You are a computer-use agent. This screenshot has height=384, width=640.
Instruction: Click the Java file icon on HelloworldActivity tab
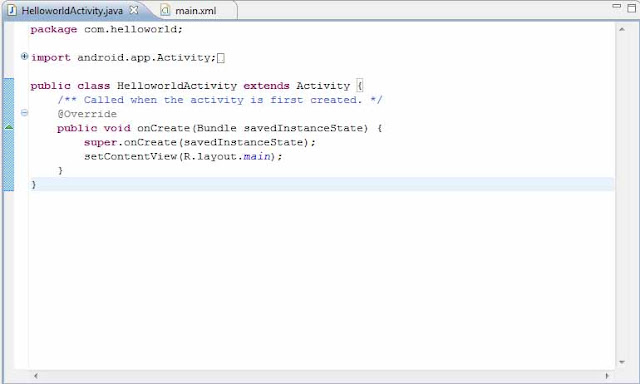(12, 11)
